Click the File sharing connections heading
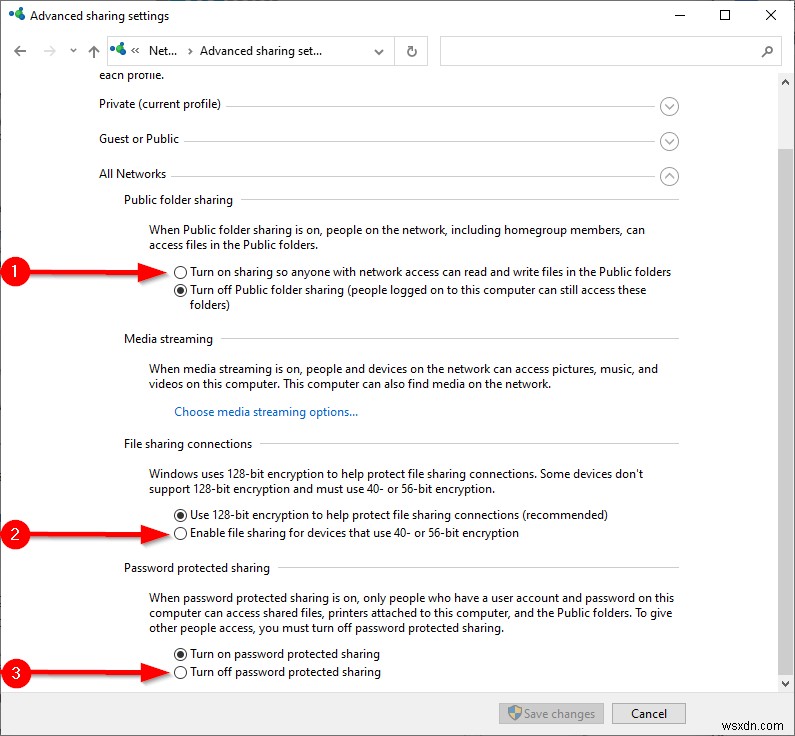 click(x=188, y=444)
